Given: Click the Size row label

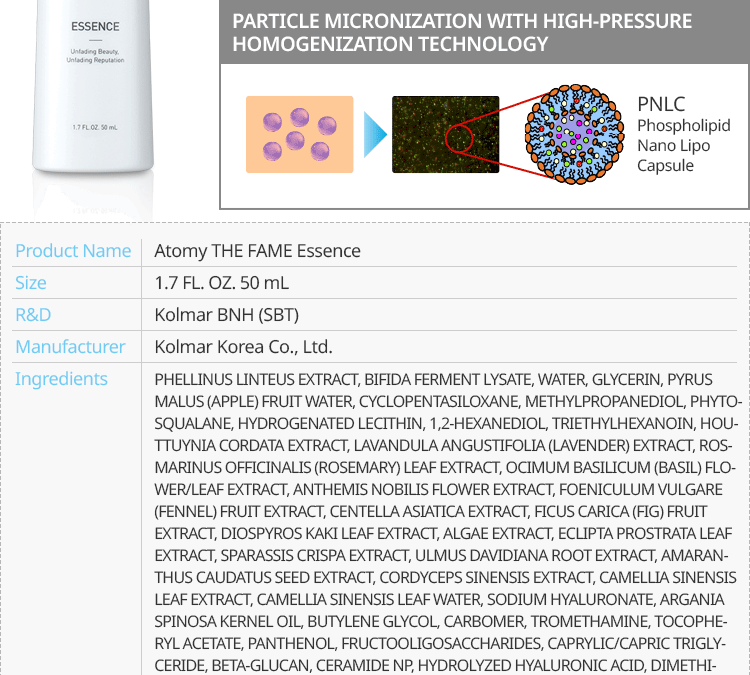Looking at the screenshot, I should (31, 282).
